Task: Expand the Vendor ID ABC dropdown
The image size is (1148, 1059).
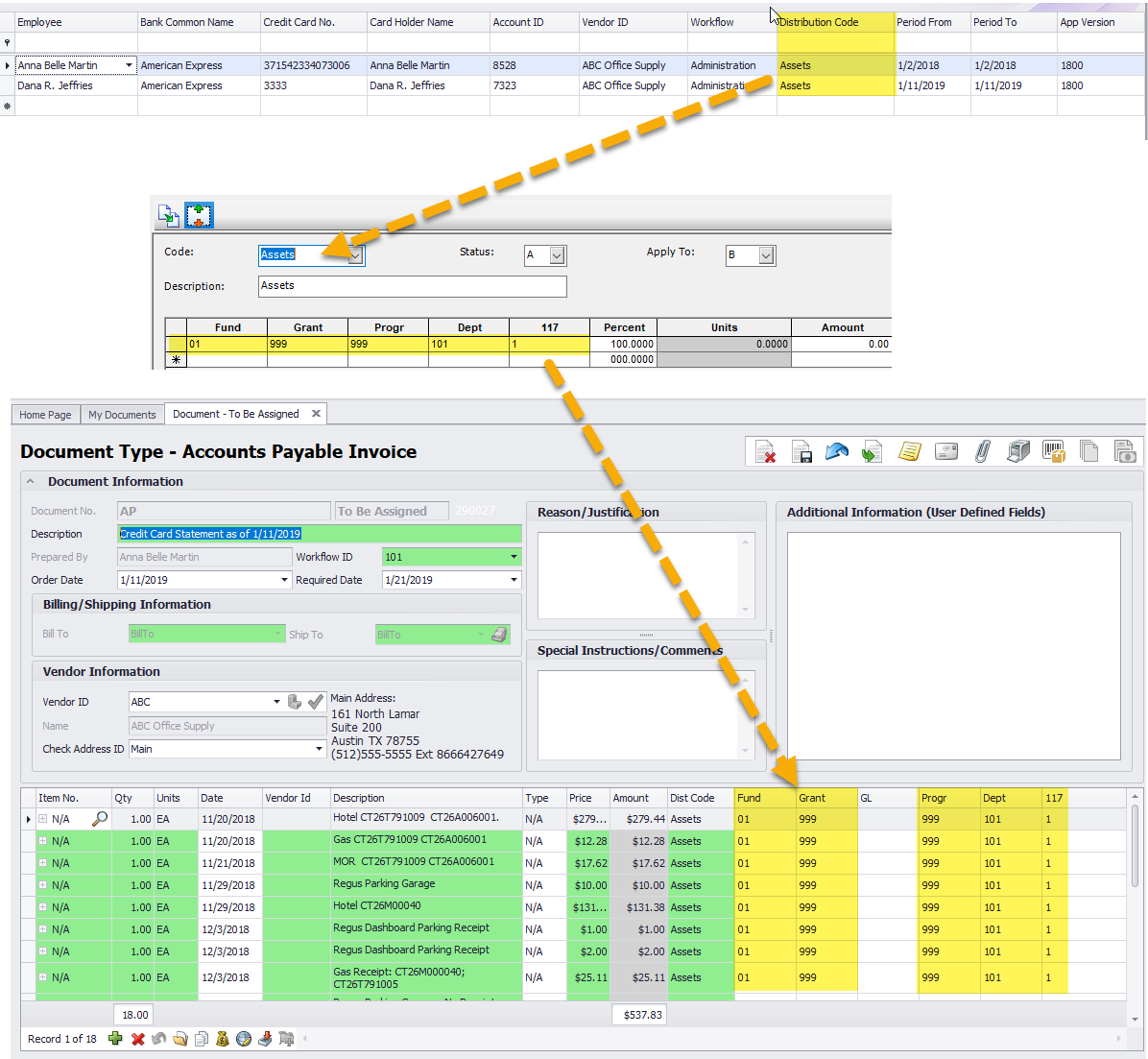Action: pos(276,702)
